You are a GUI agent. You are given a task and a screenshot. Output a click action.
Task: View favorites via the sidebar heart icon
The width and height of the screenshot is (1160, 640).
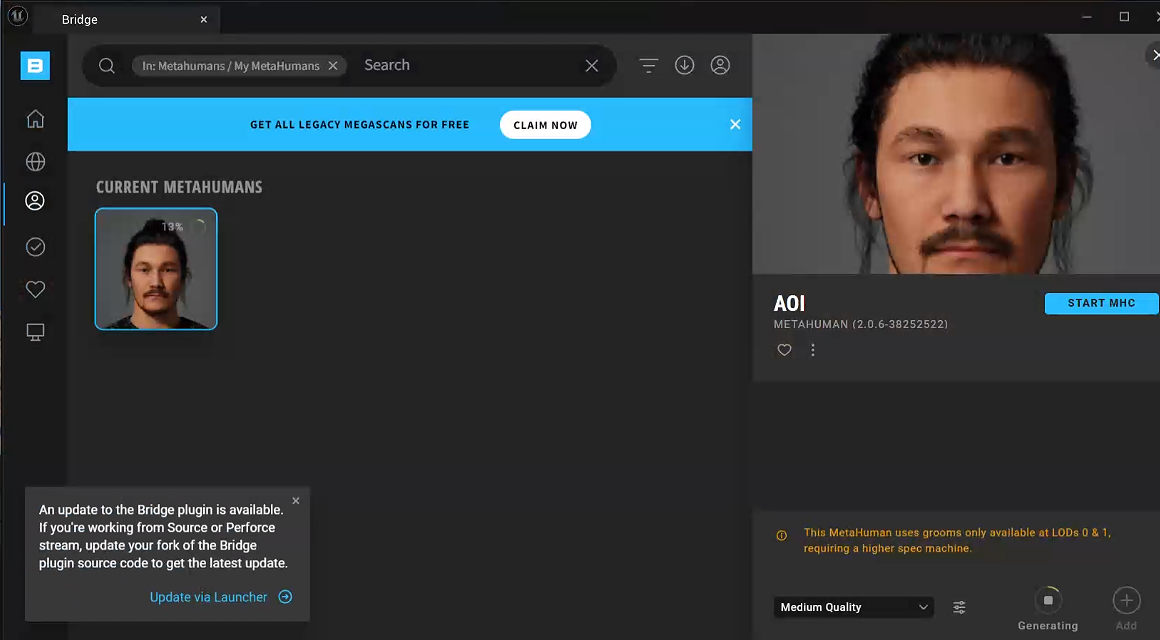(x=35, y=289)
